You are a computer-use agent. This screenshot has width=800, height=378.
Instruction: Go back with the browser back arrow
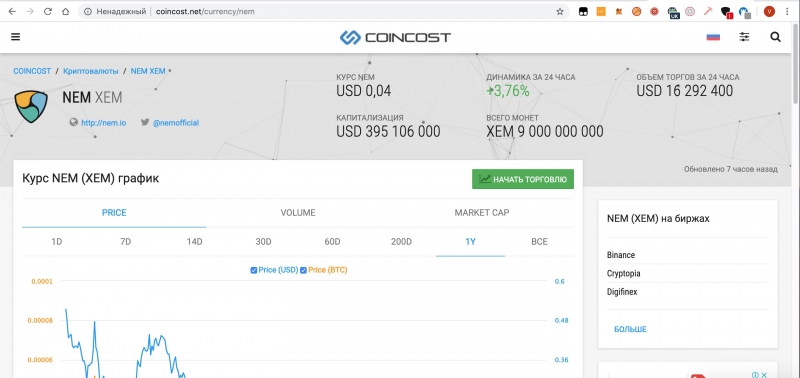click(x=12, y=11)
